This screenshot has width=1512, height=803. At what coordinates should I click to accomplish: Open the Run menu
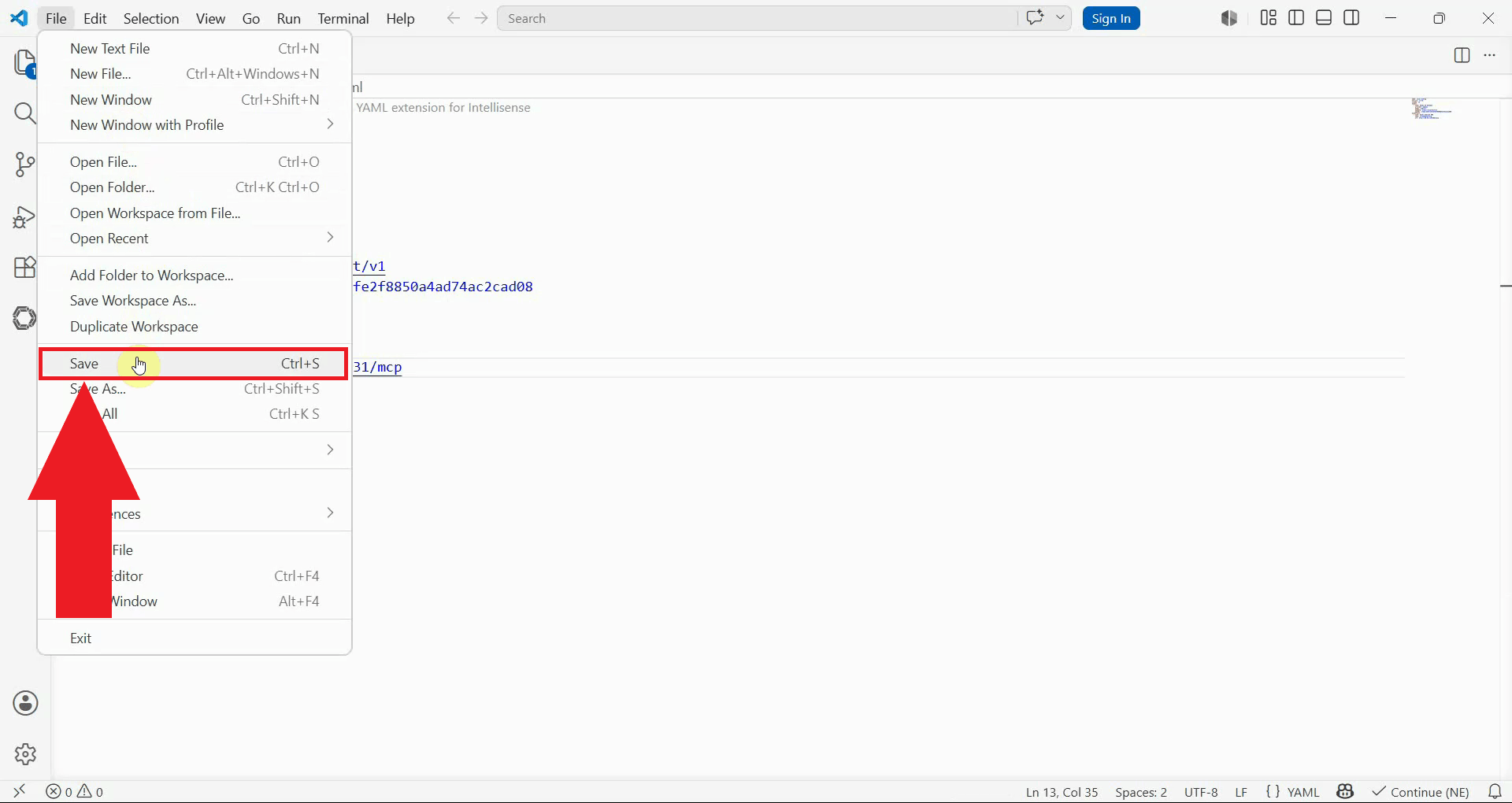289,18
